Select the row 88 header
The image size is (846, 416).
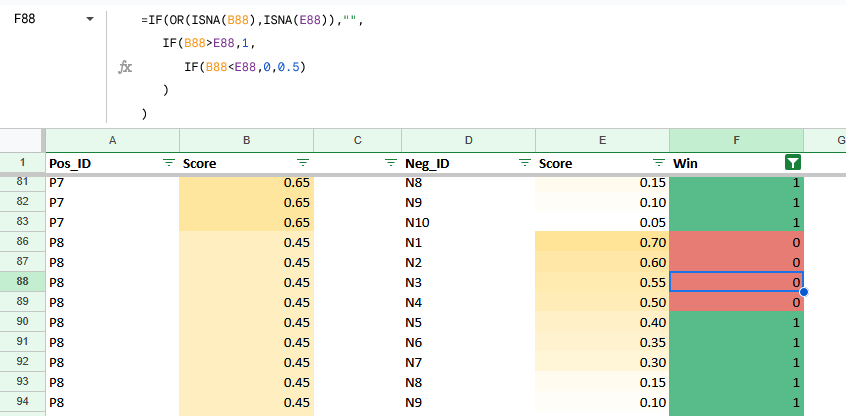click(21, 282)
